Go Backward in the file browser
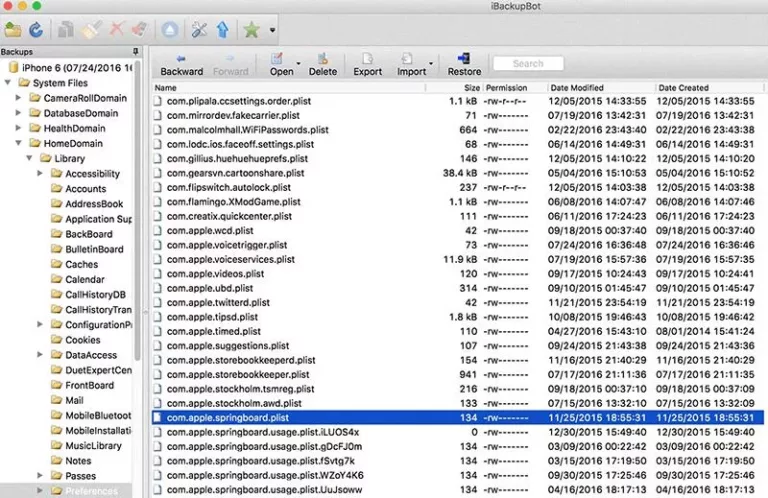The image size is (768, 498). (x=182, y=65)
